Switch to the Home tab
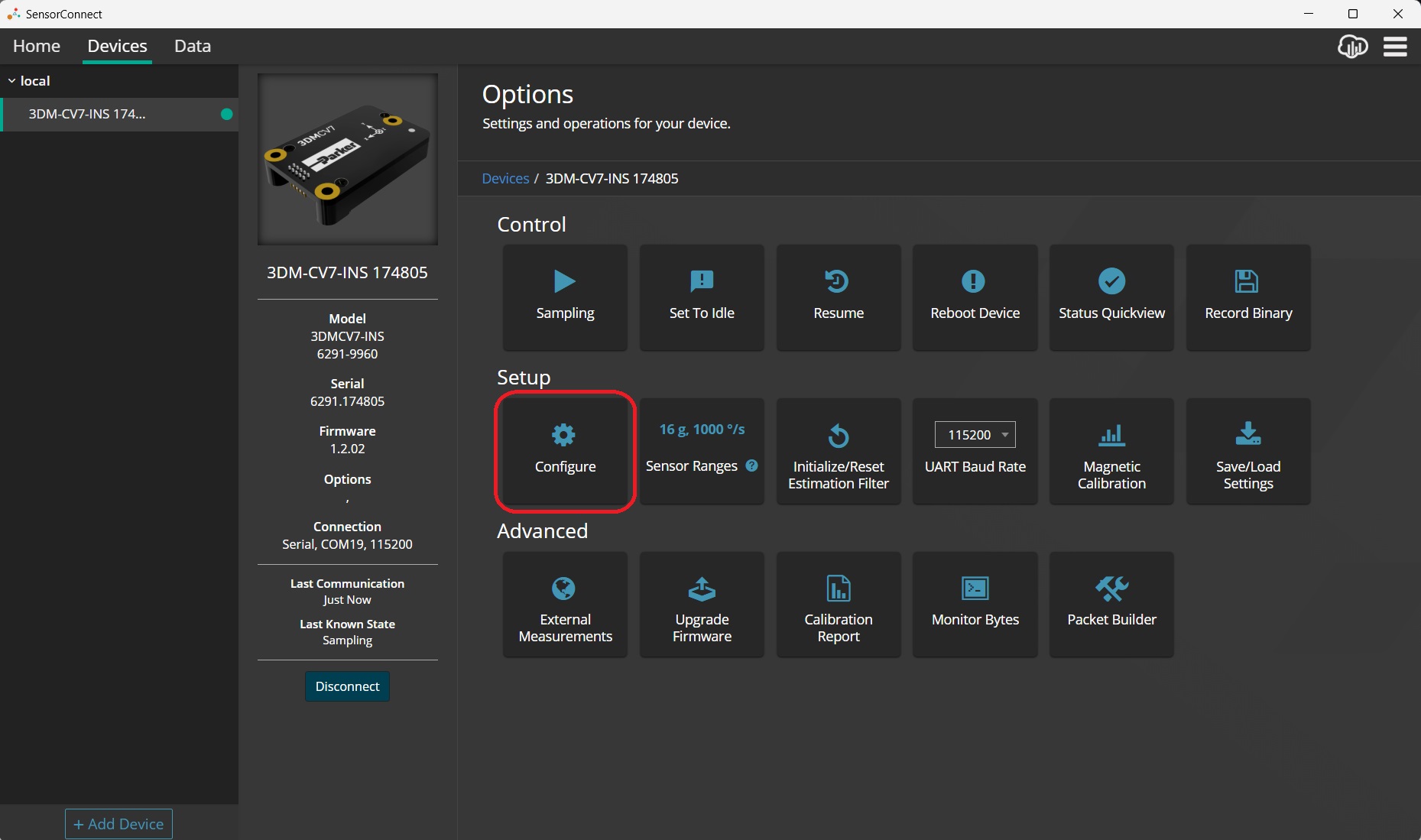The width and height of the screenshot is (1421, 840). pos(37,46)
